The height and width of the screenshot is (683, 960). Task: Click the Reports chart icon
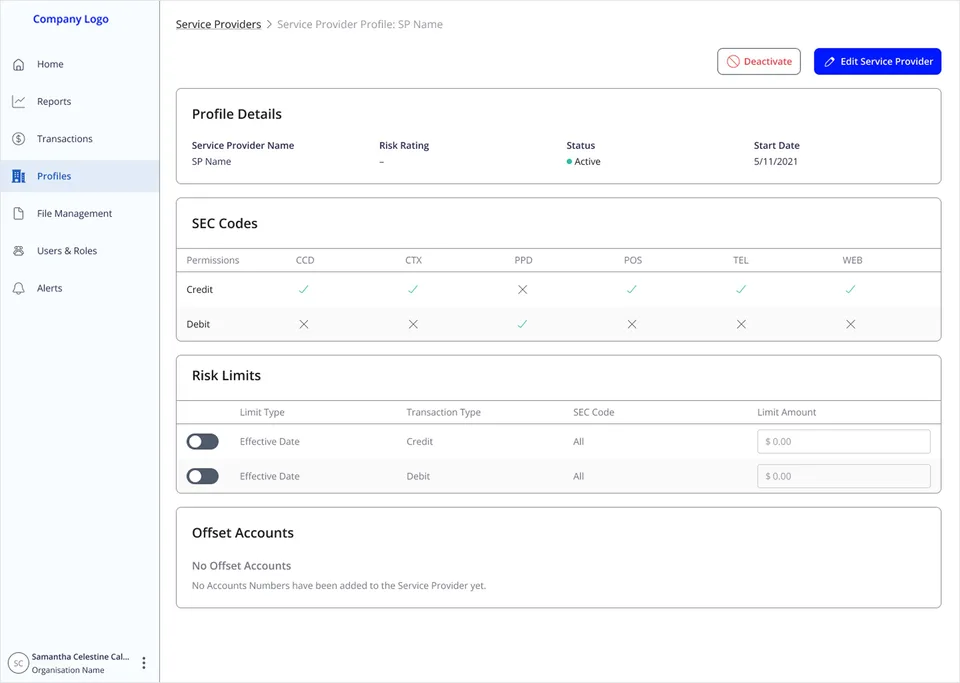pyautogui.click(x=18, y=102)
